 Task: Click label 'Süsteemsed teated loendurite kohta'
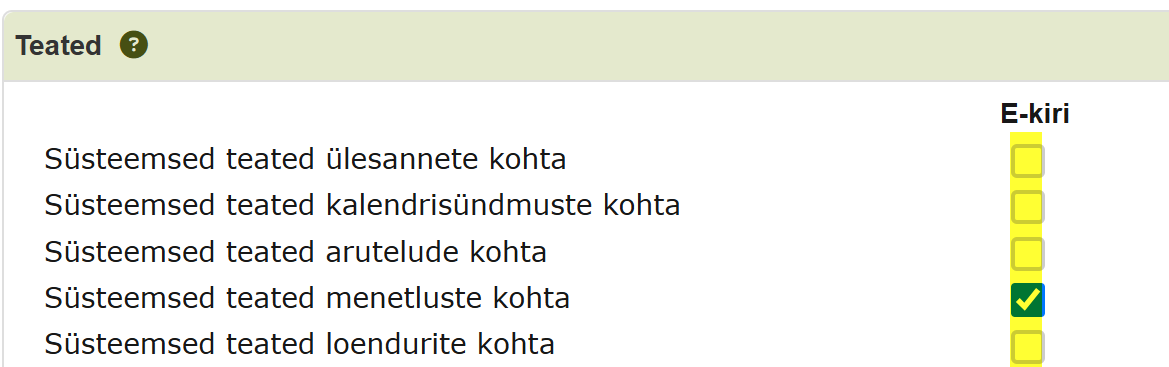[299, 345]
